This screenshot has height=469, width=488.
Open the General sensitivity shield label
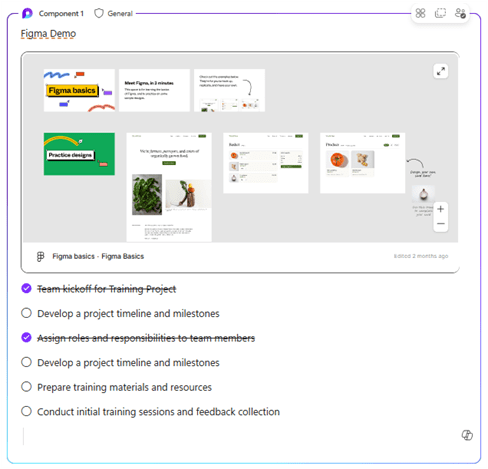[113, 13]
